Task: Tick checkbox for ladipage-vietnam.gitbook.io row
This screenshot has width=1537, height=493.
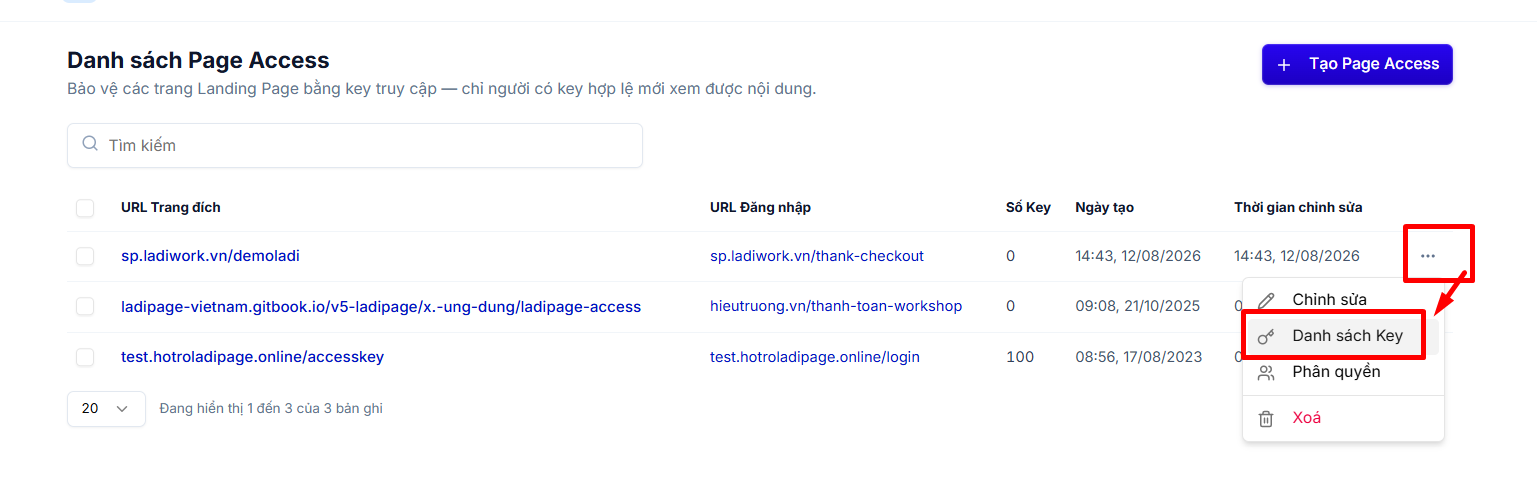Action: click(85, 307)
